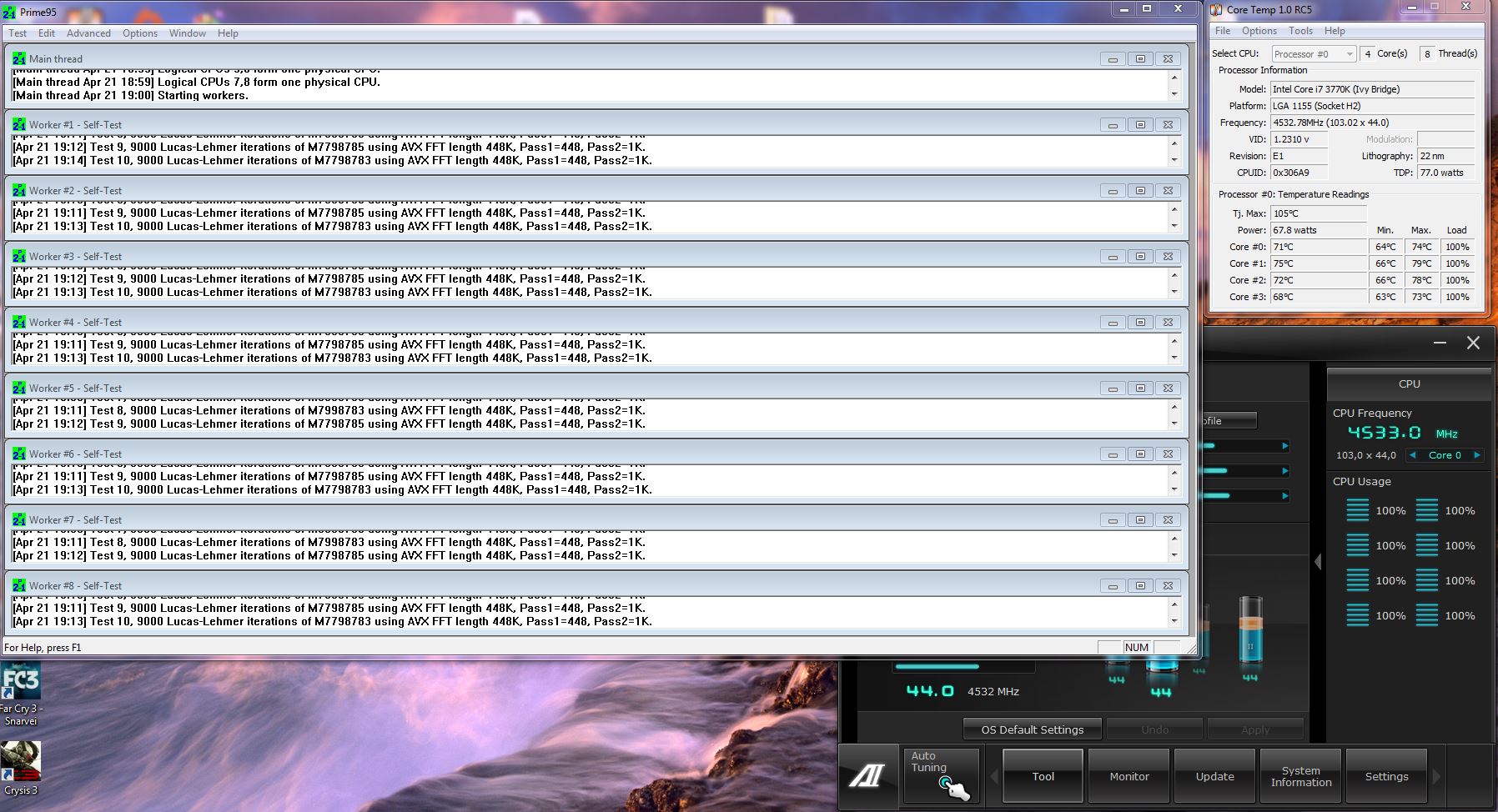Minimize the Worker #2 child window

click(x=1113, y=190)
